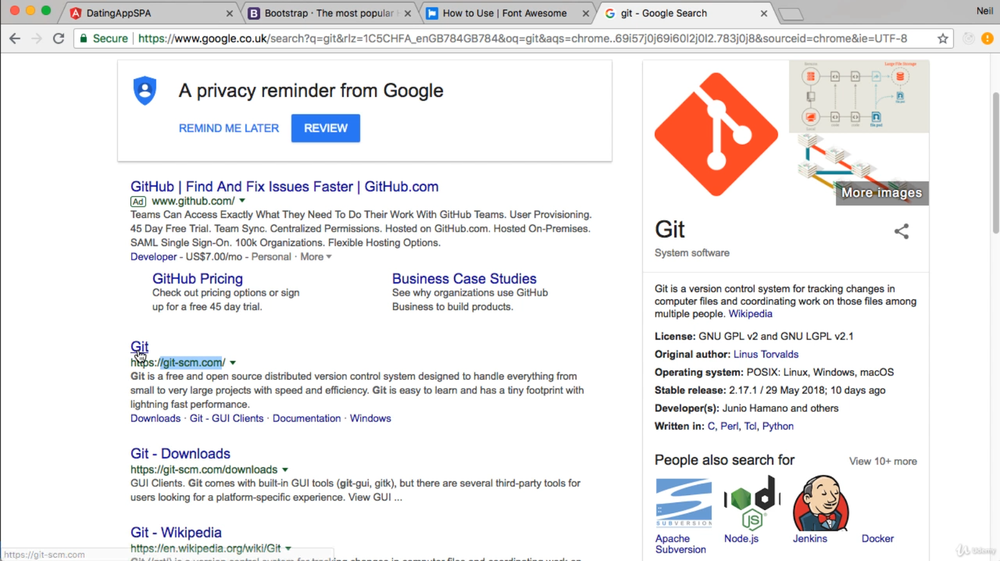Reload the page with refresh icon
The image size is (1000, 561).
click(58, 39)
